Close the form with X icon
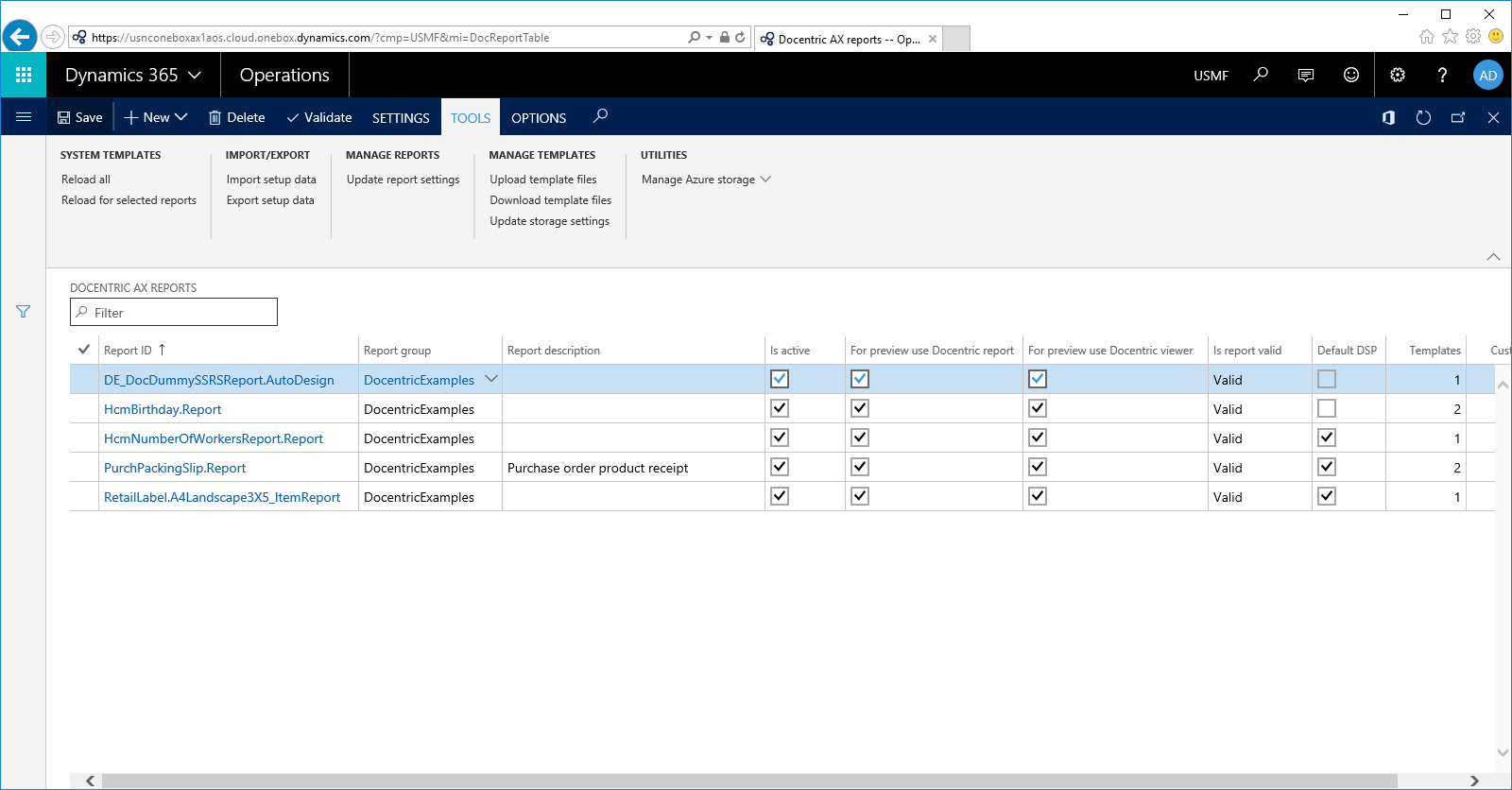Screen dimensions: 1512x790 pos(1493,117)
